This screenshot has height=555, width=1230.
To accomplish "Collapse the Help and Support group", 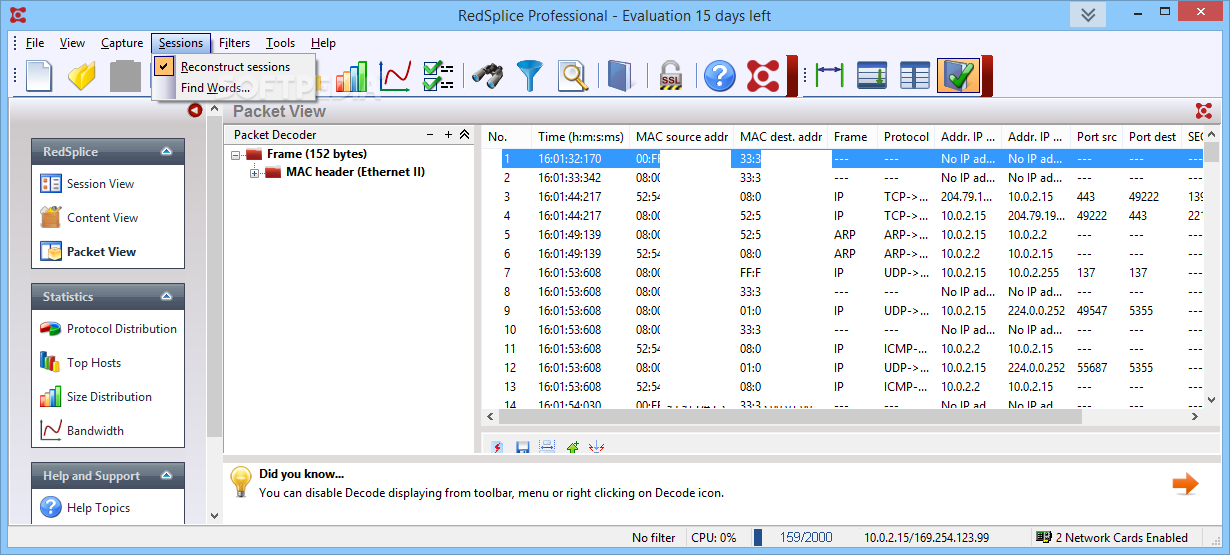I will (x=166, y=476).
